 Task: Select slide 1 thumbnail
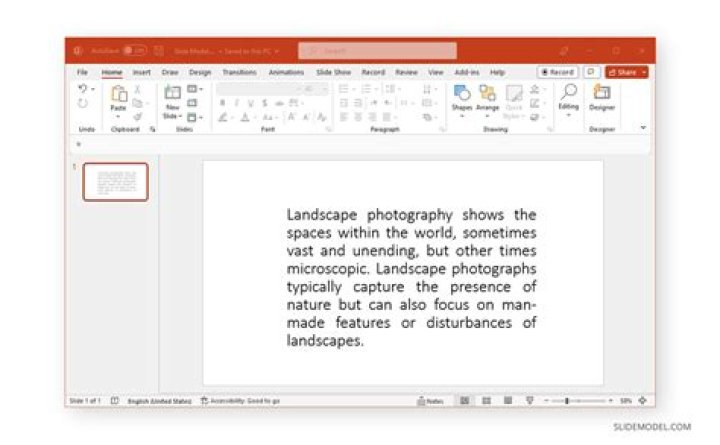point(116,182)
